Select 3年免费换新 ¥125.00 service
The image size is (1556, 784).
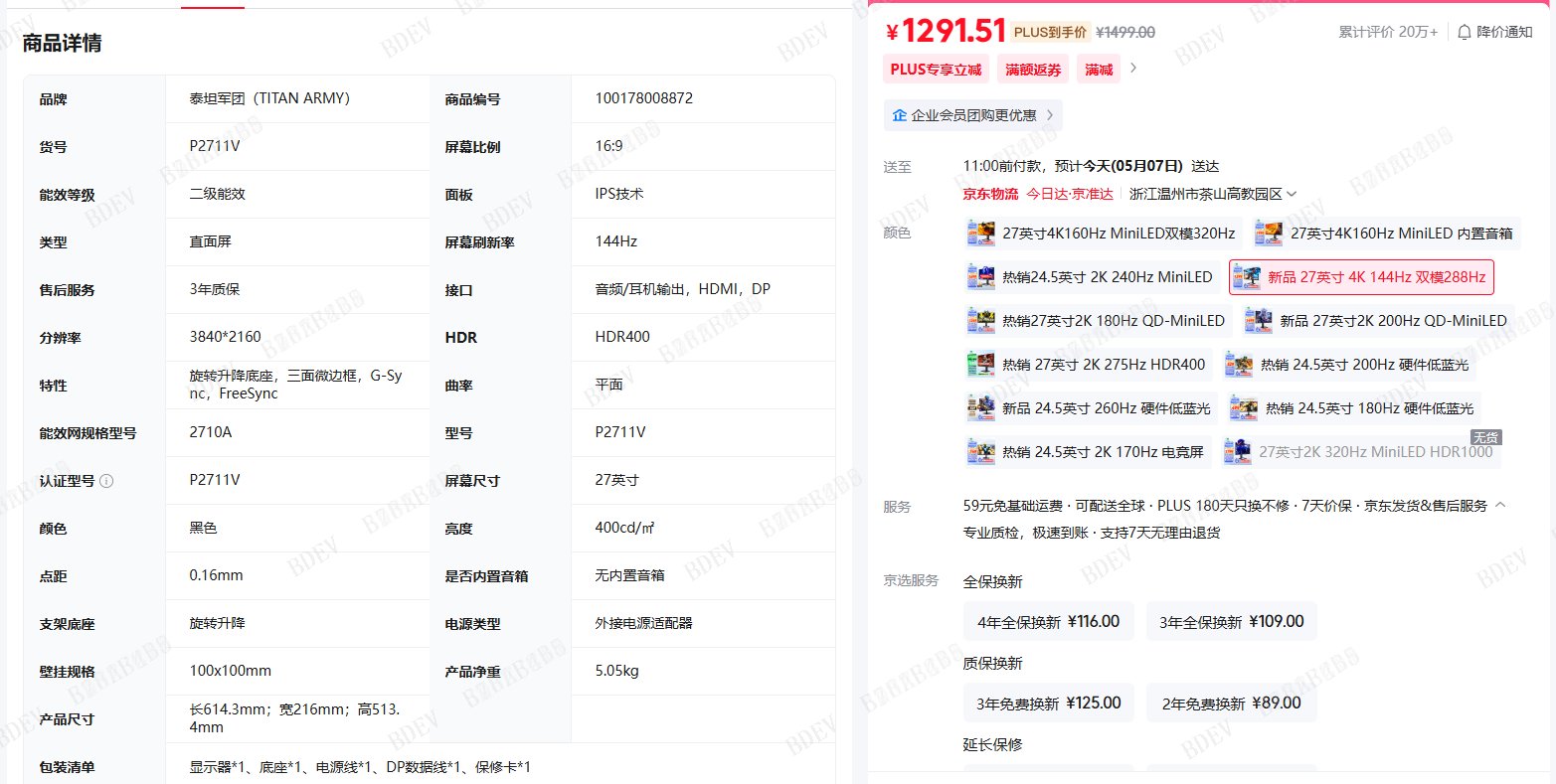tap(1049, 704)
